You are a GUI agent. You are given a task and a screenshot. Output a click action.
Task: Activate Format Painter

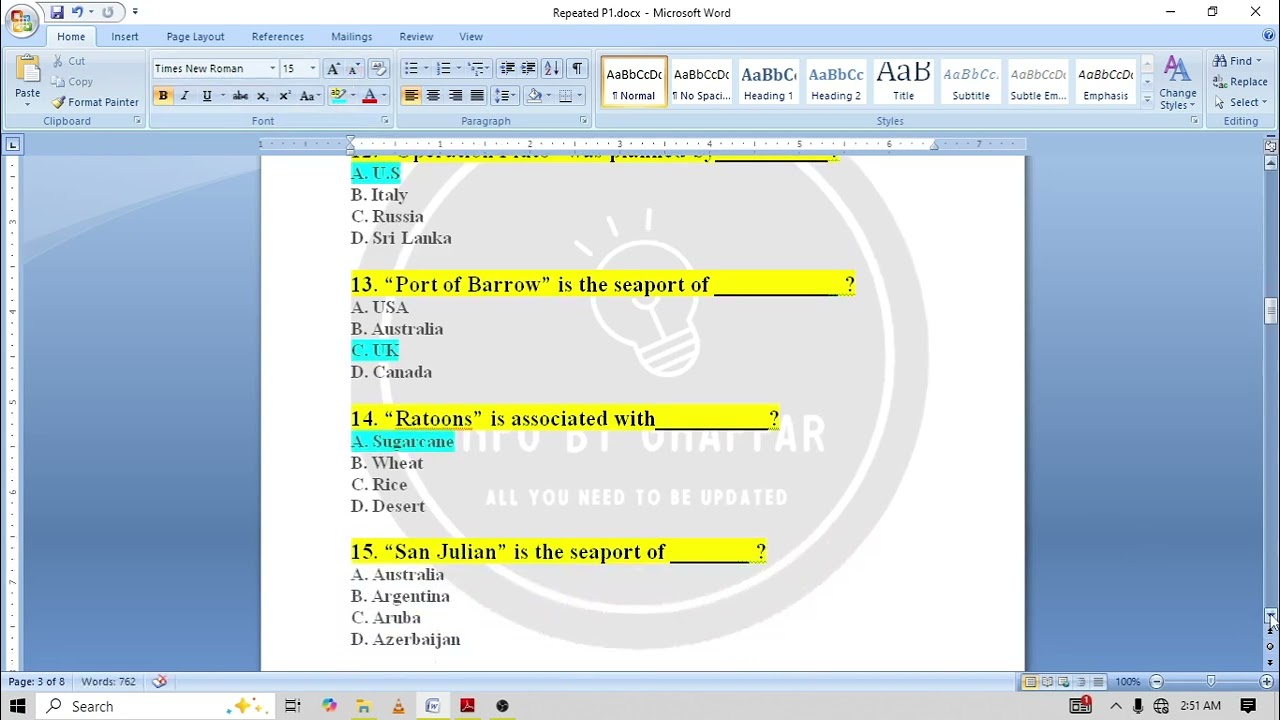(96, 102)
